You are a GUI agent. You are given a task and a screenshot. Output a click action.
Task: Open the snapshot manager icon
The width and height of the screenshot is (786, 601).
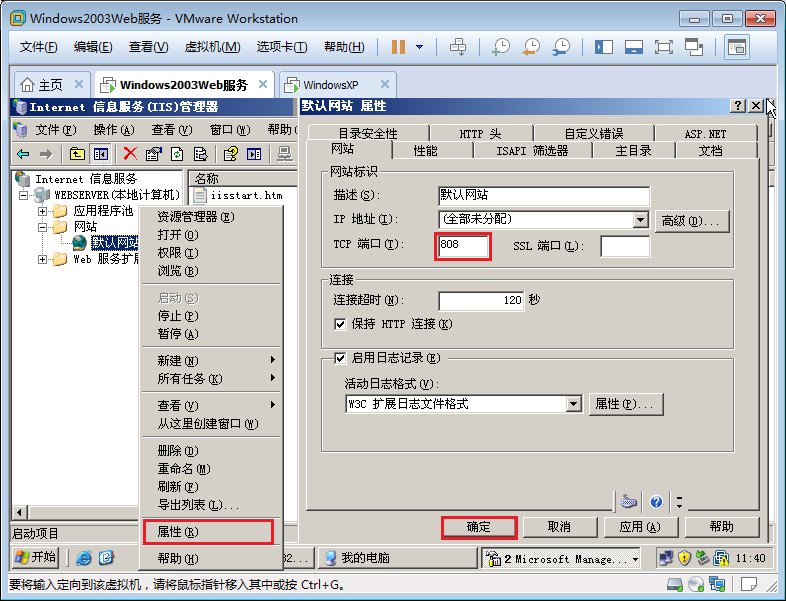(561, 47)
